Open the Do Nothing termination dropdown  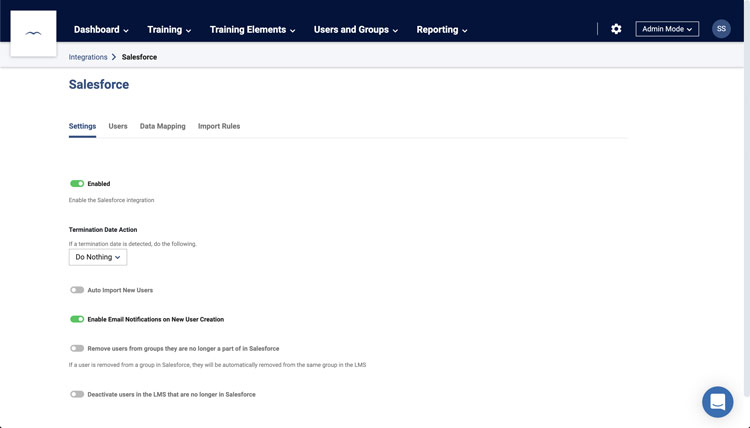click(98, 257)
